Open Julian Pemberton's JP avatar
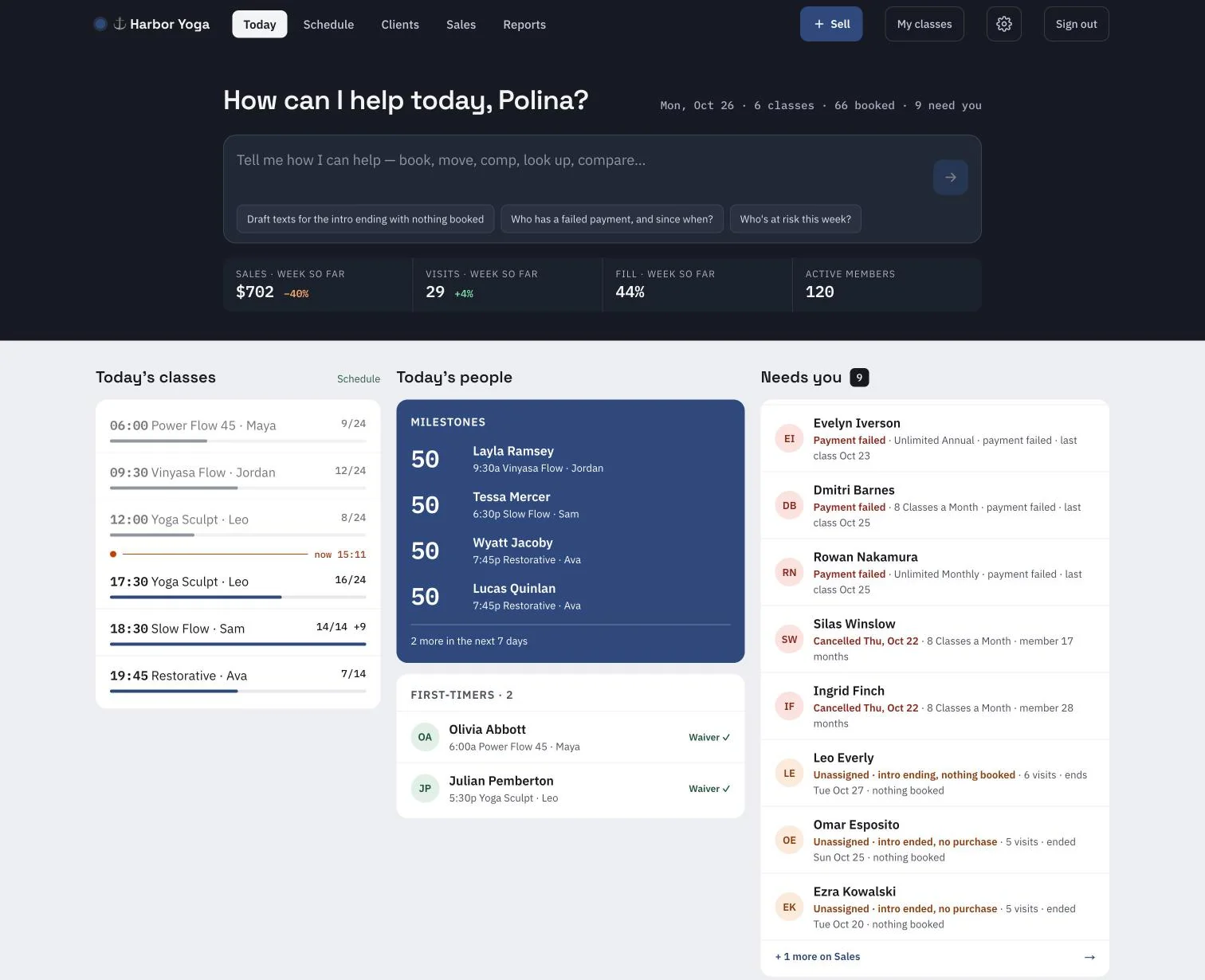1205x980 pixels. (425, 789)
